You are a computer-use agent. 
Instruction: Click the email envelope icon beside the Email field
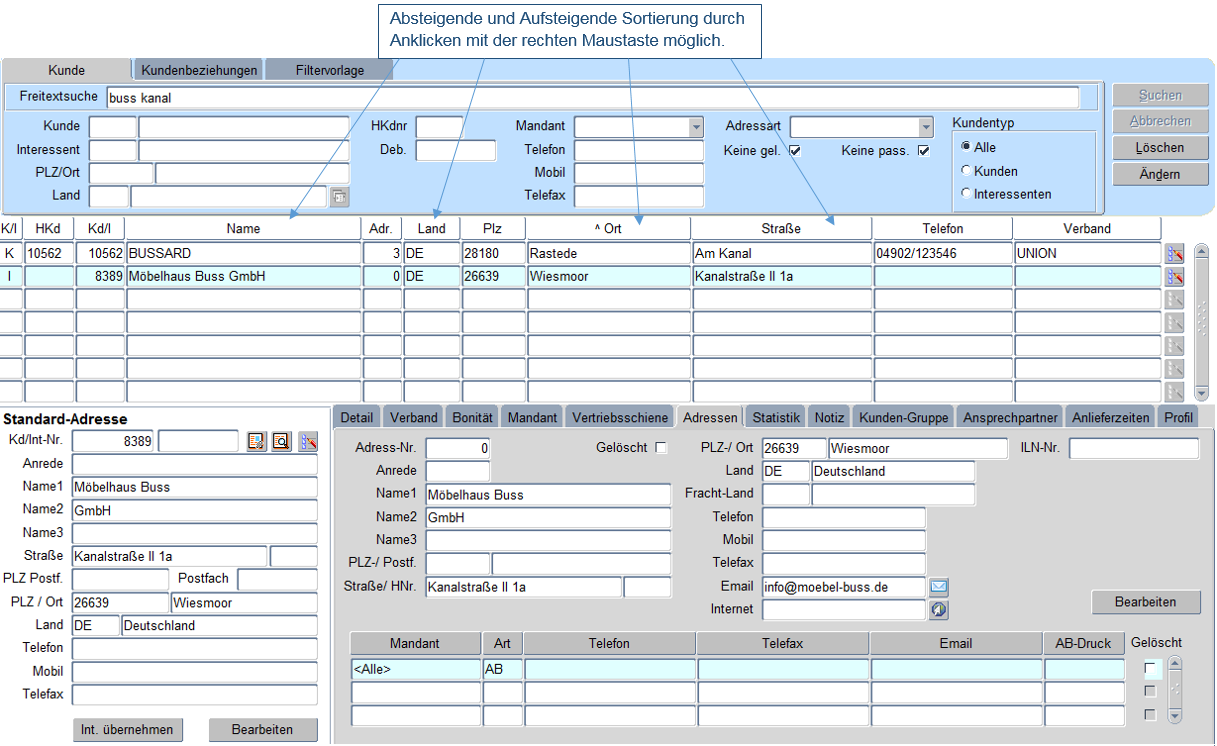coord(939,587)
